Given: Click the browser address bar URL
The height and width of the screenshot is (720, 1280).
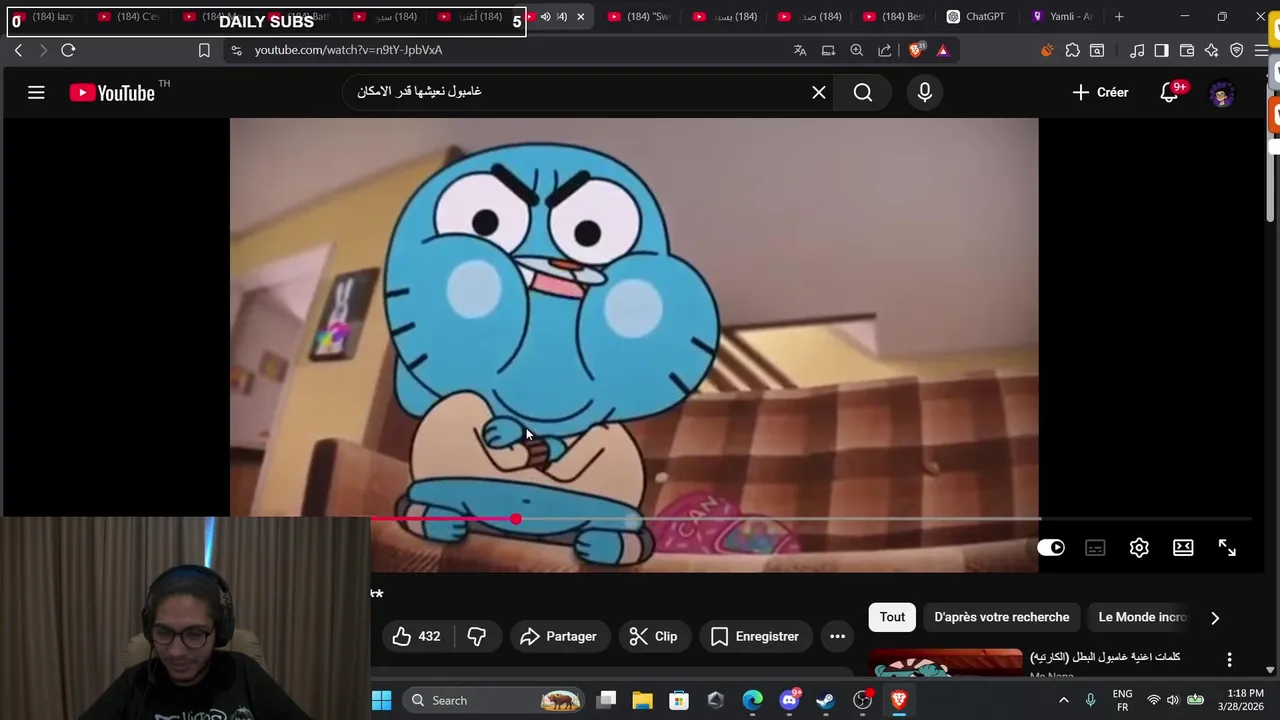Looking at the screenshot, I should coord(348,50).
